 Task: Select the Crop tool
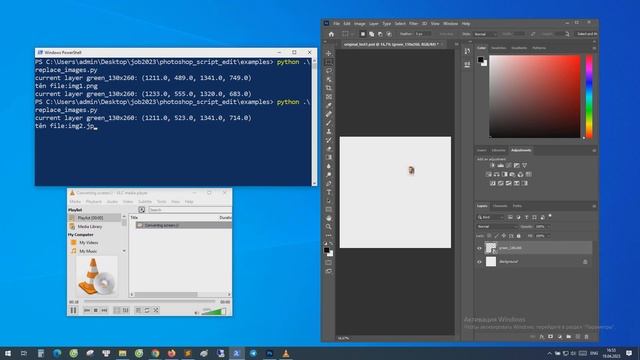click(329, 88)
